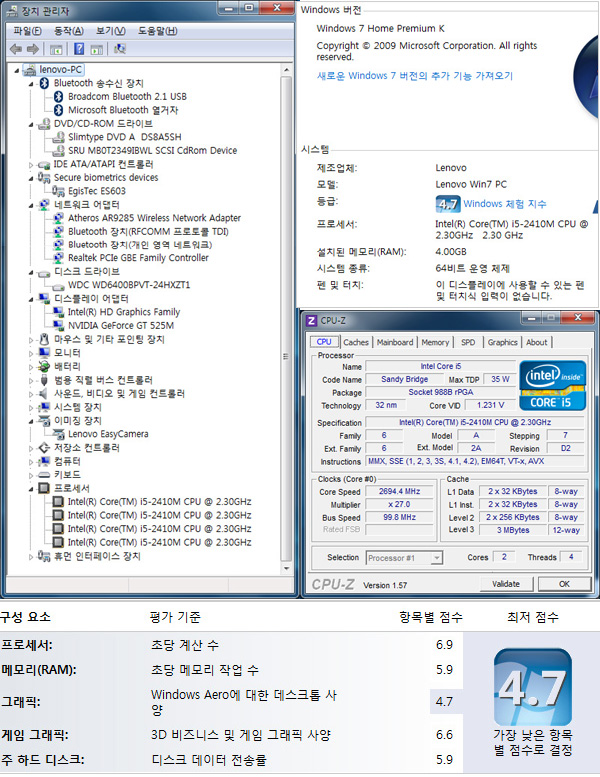Expand the 시스템 장치 category
The image size is (600, 777).
31,408
